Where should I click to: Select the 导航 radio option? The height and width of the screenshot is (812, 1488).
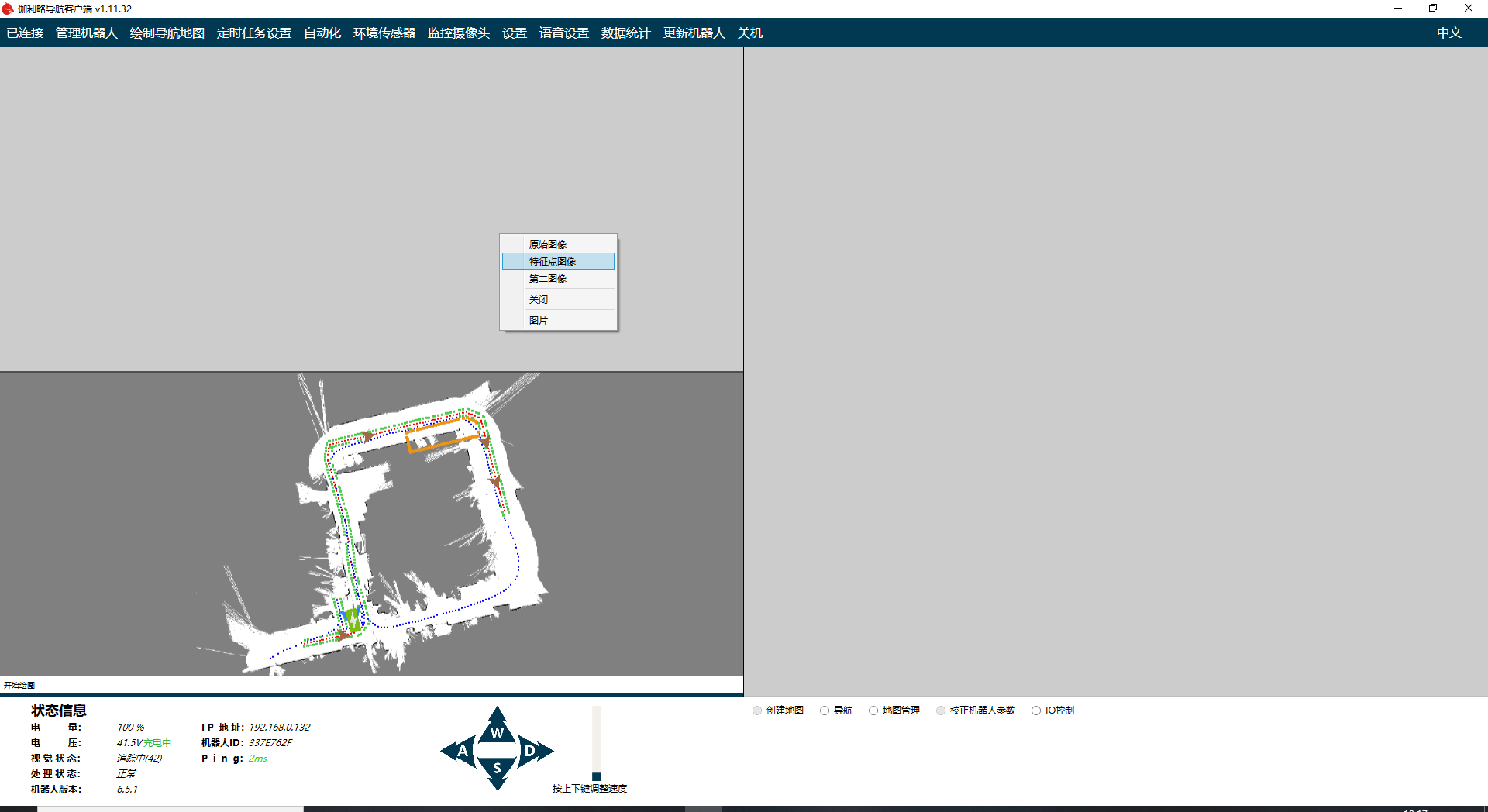825,710
